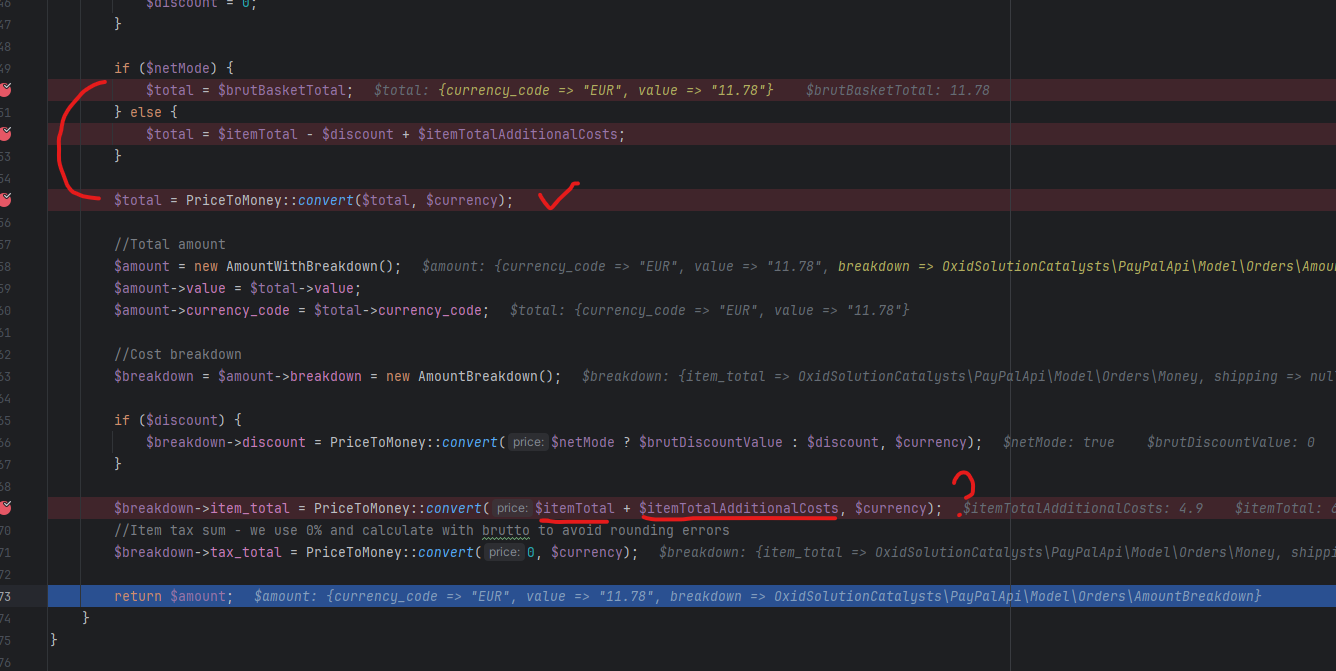
Task: Click breakpoint icon on $breakdown->item_total line
Action: [x=5, y=508]
